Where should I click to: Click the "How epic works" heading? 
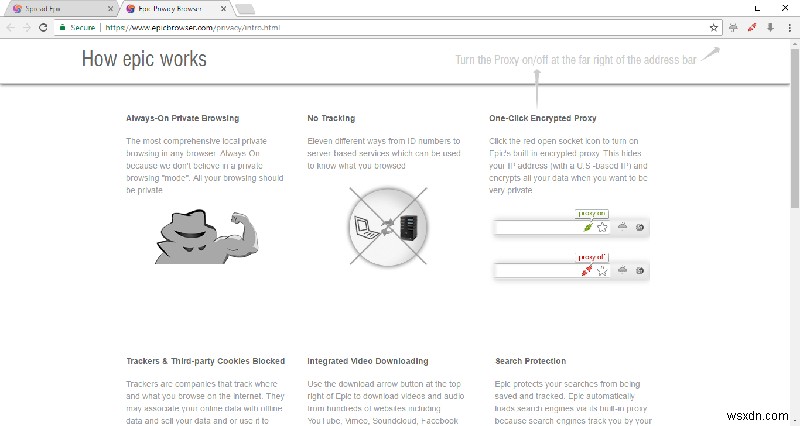pyautogui.click(x=144, y=59)
